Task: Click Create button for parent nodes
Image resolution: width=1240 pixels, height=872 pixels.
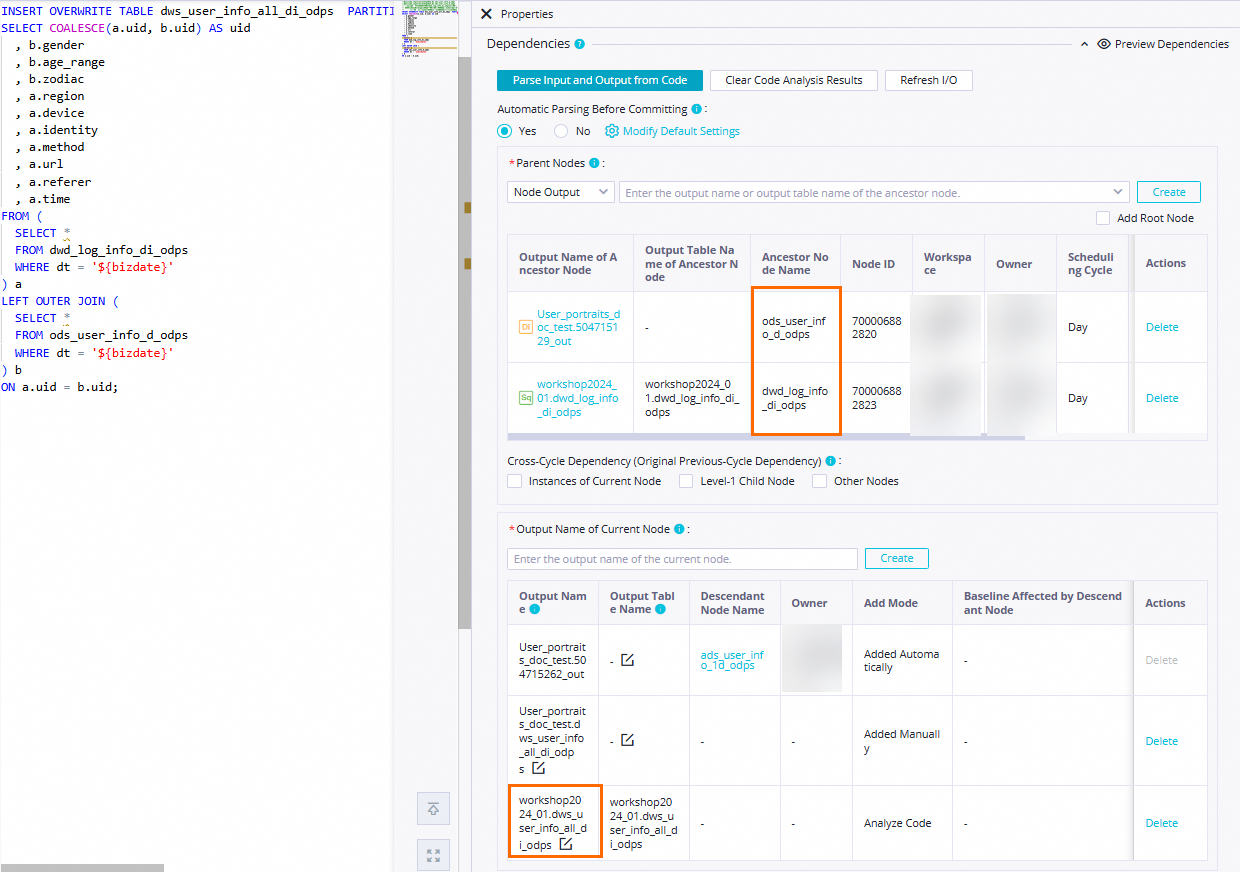Action: click(x=1168, y=192)
